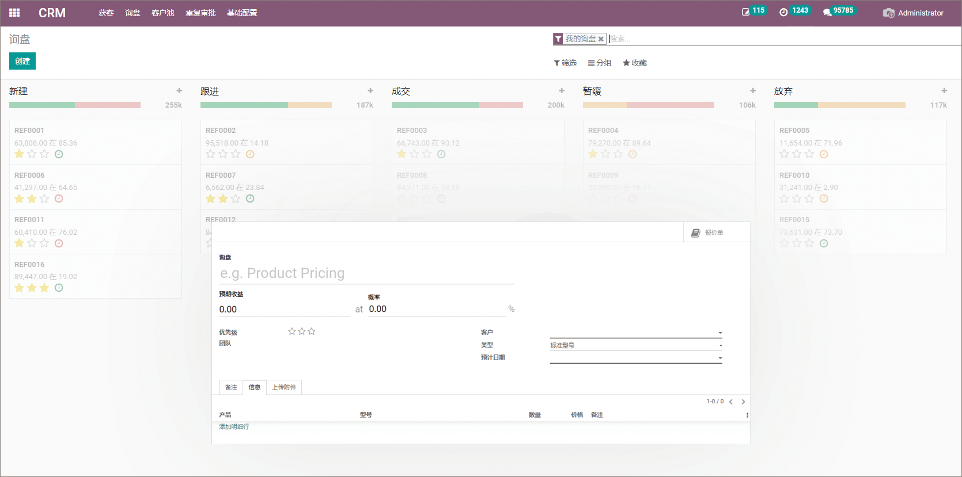Switch to the 上传附件 tab
This screenshot has width=962, height=477.
(x=285, y=387)
